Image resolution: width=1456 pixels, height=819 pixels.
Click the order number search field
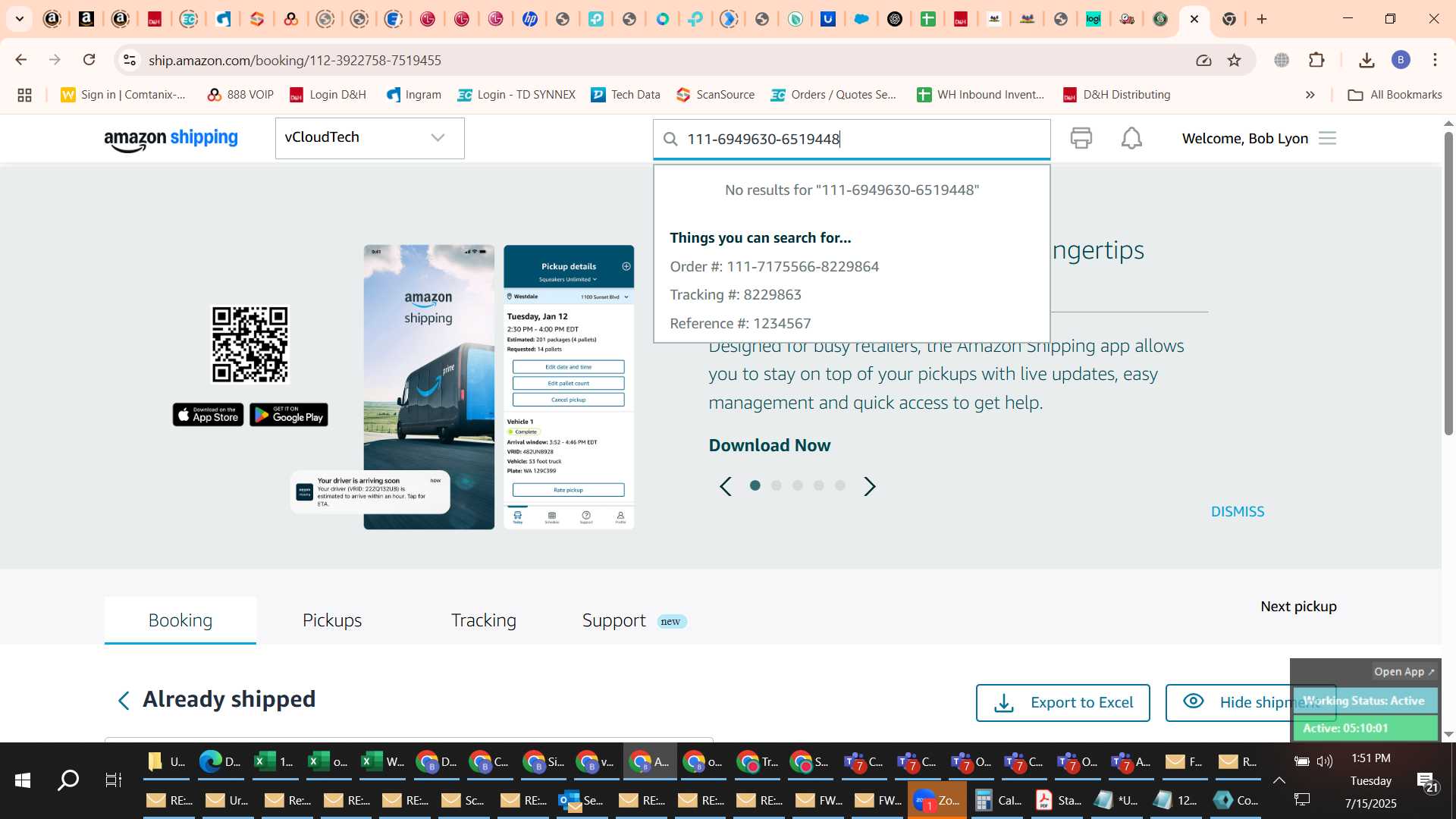(x=852, y=139)
